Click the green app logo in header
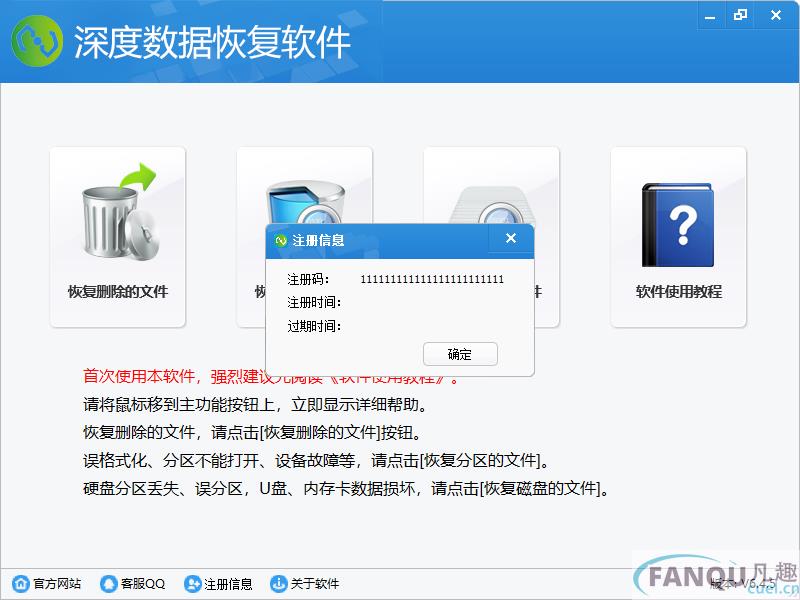 pyautogui.click(x=37, y=41)
